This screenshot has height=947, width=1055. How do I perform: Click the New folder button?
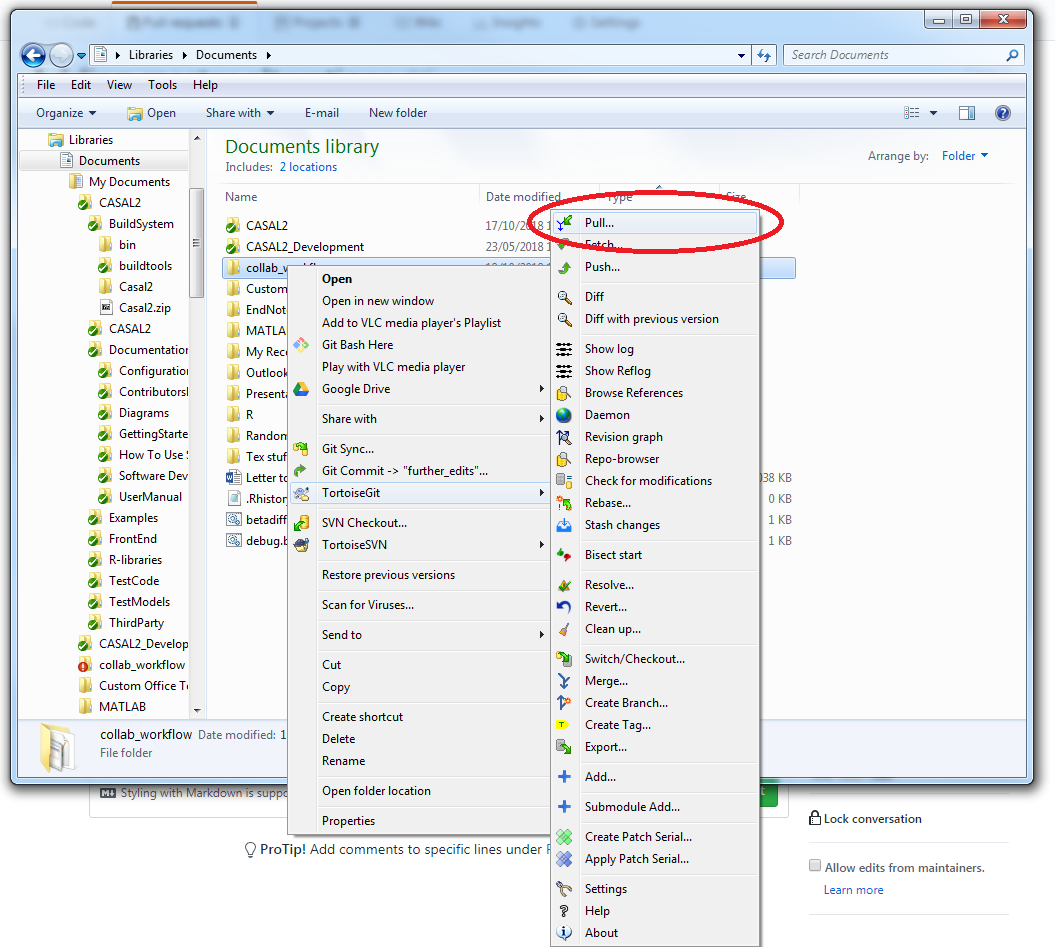pyautogui.click(x=398, y=113)
